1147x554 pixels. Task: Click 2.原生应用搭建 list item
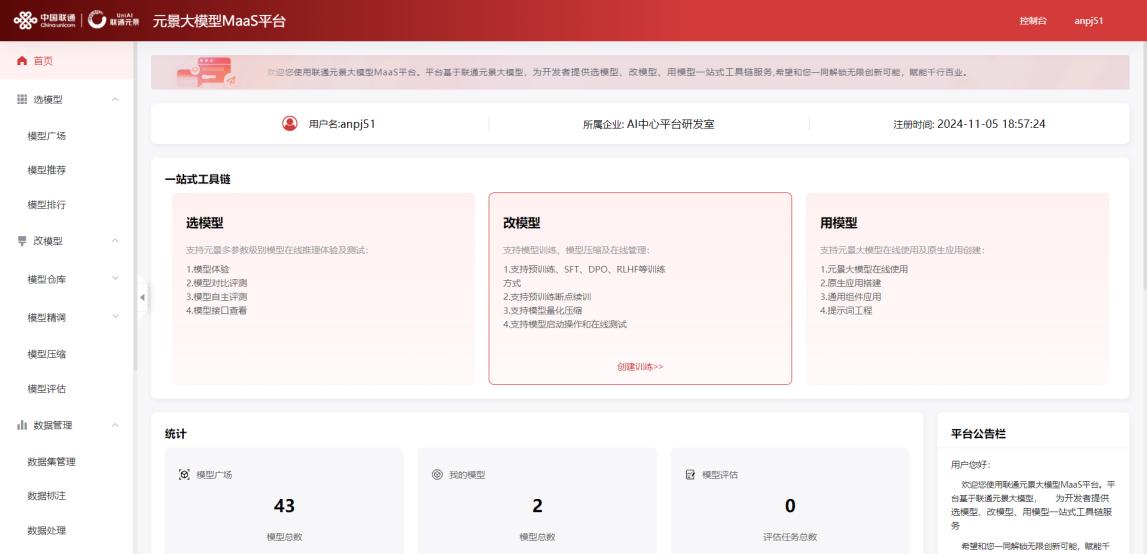point(851,283)
